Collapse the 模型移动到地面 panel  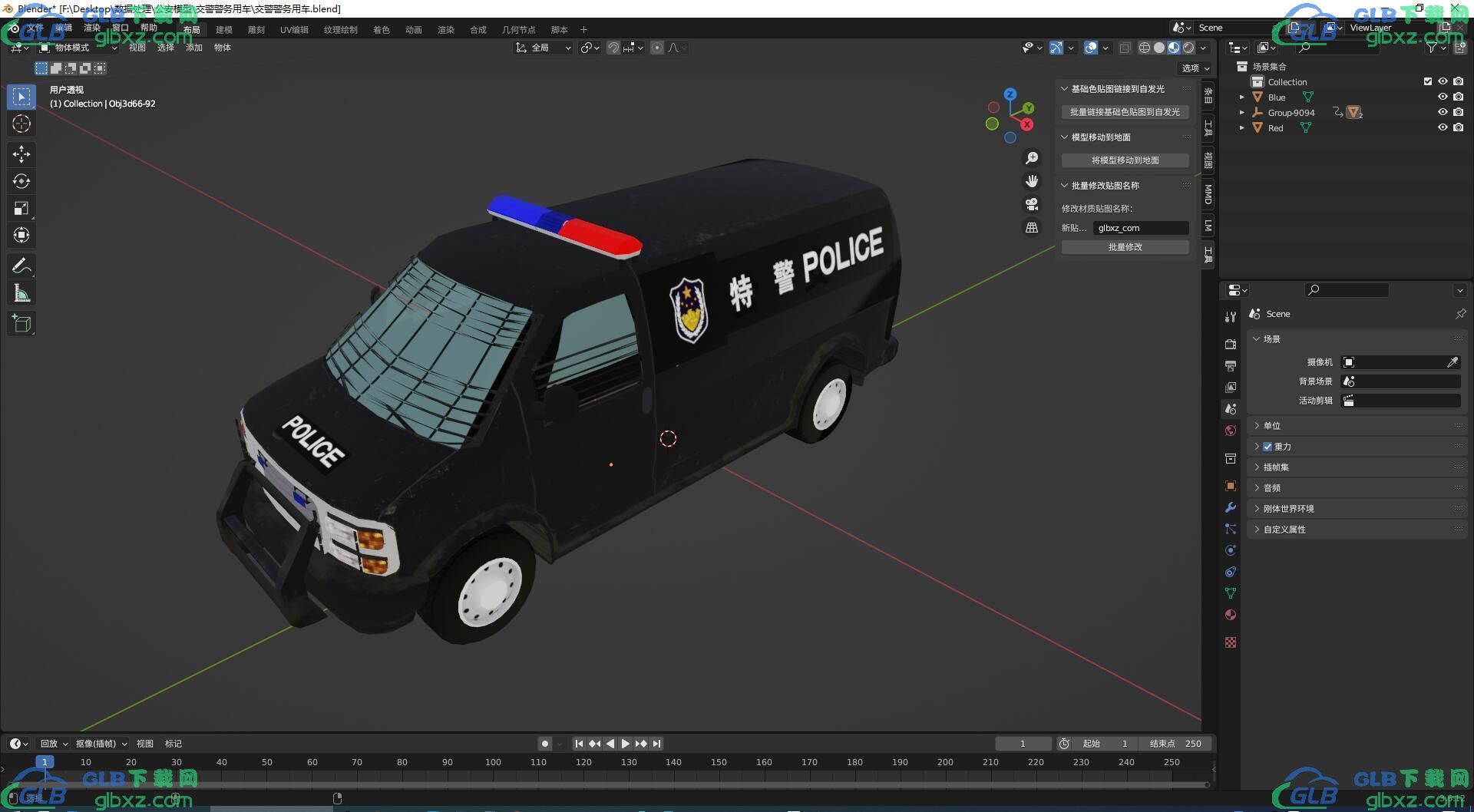pos(1065,137)
